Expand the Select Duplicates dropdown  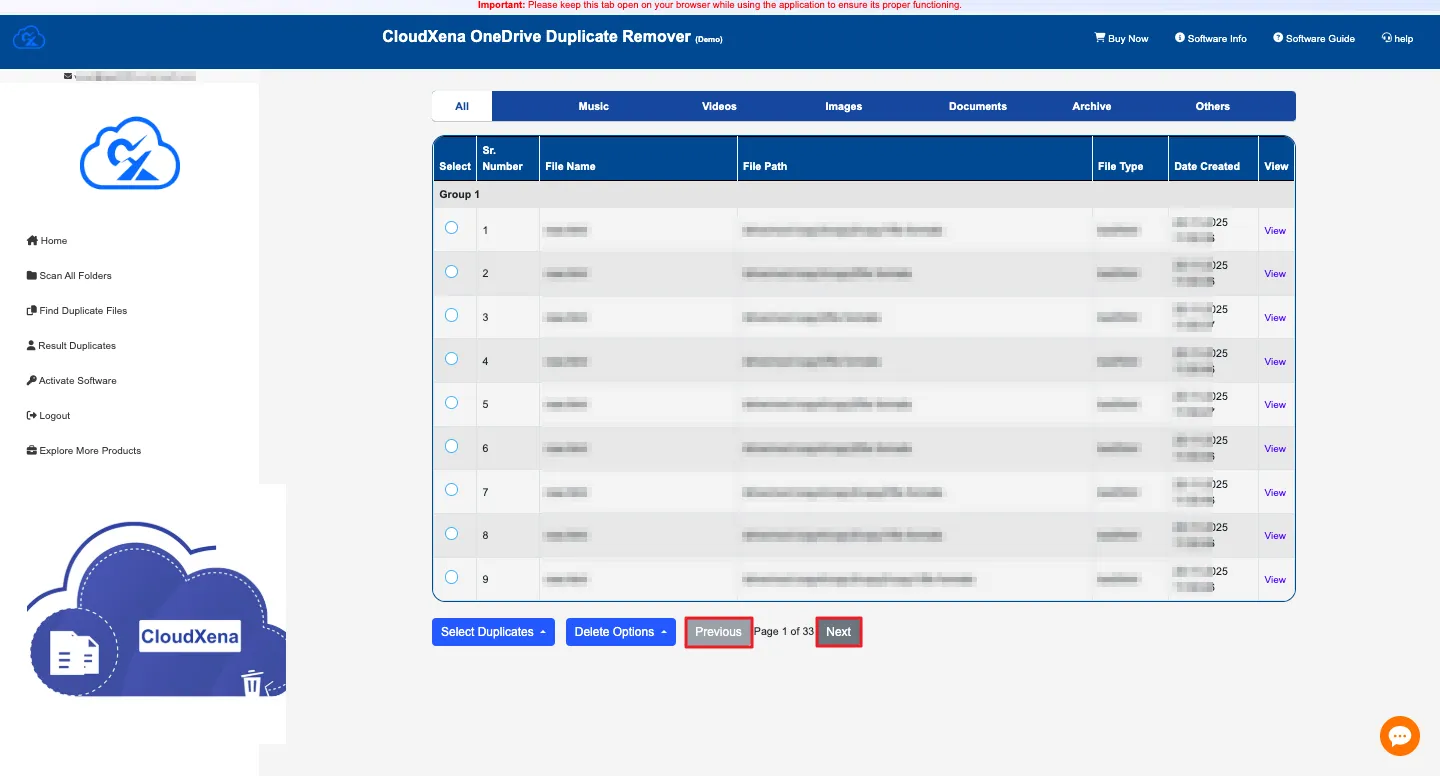click(x=493, y=632)
